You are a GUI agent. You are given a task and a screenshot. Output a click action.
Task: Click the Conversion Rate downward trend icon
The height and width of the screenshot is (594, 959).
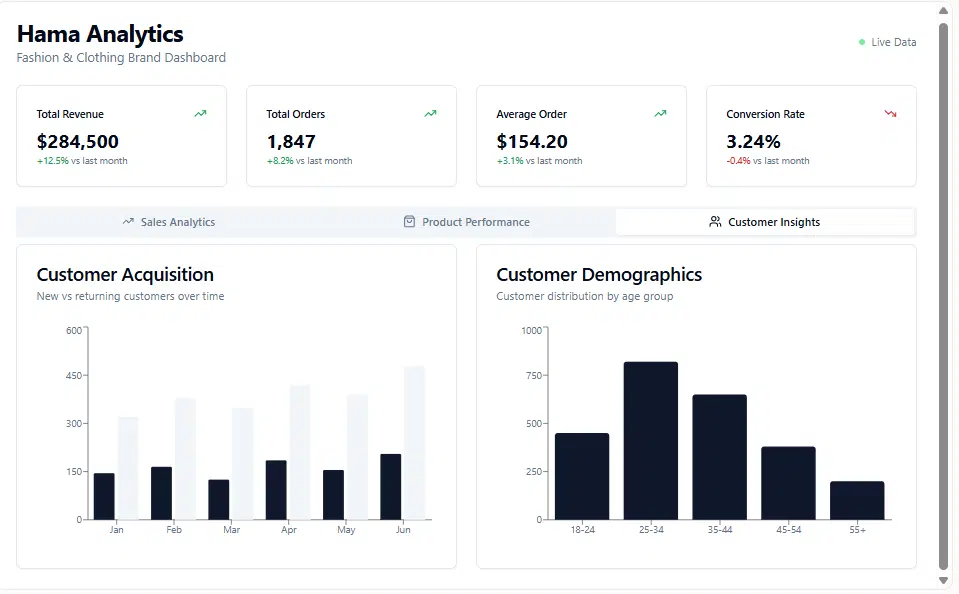890,114
